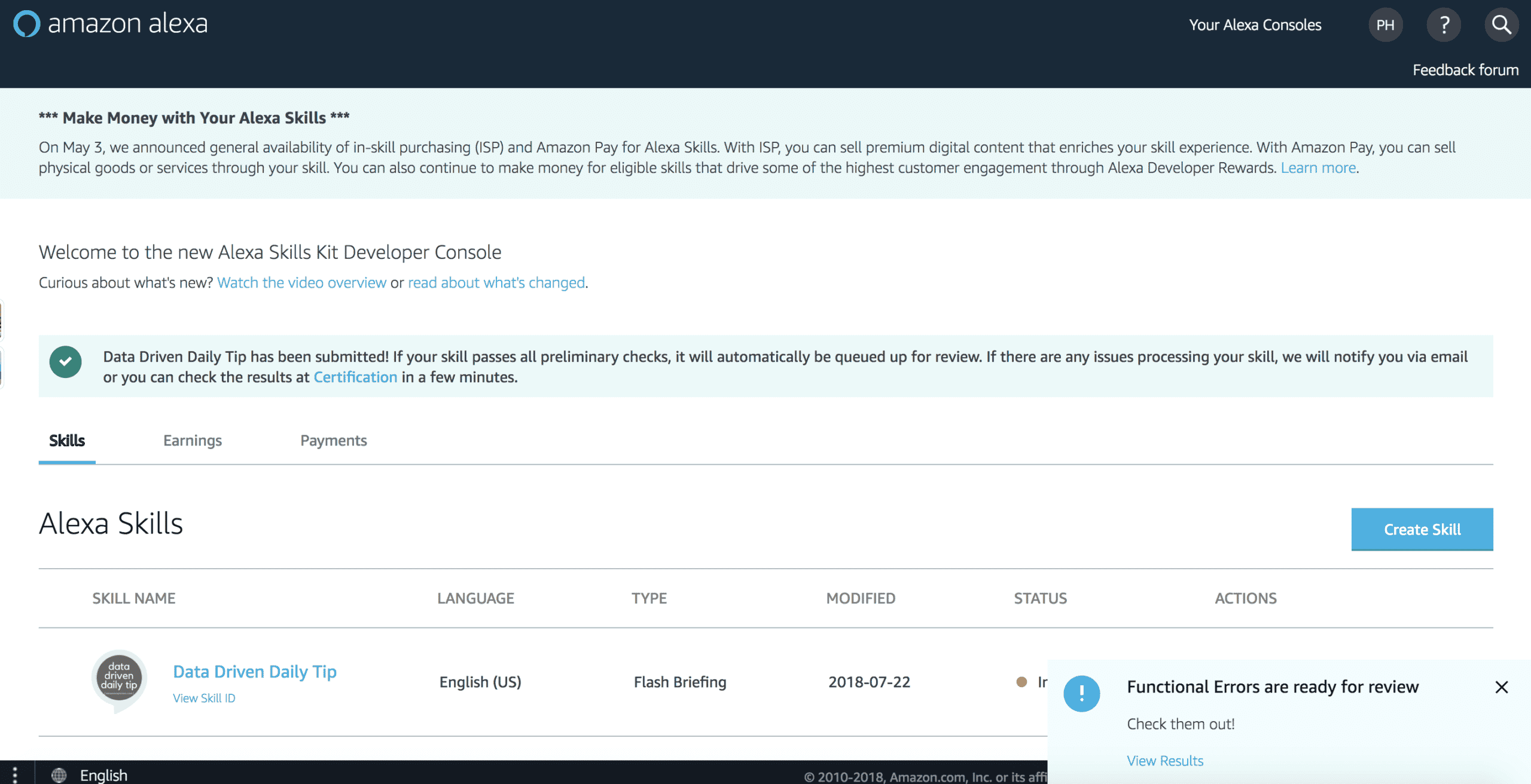
Task: Click the Alexa Skills heading
Action: point(111,524)
